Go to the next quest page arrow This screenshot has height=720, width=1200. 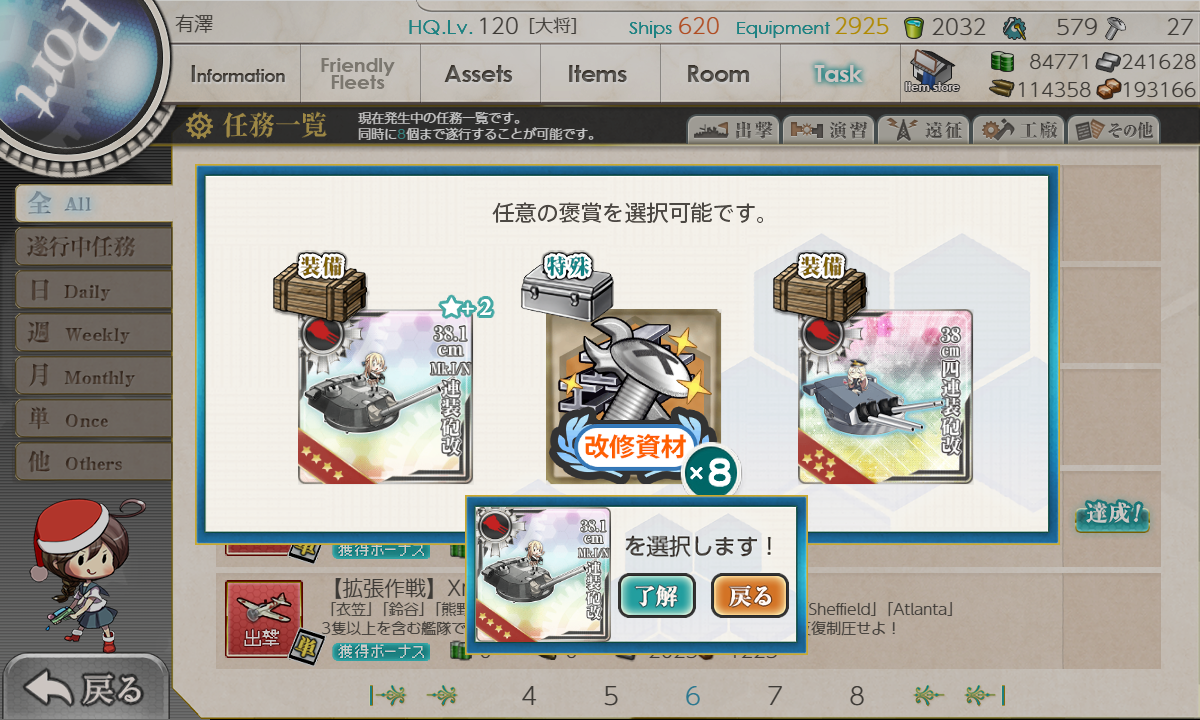(929, 696)
